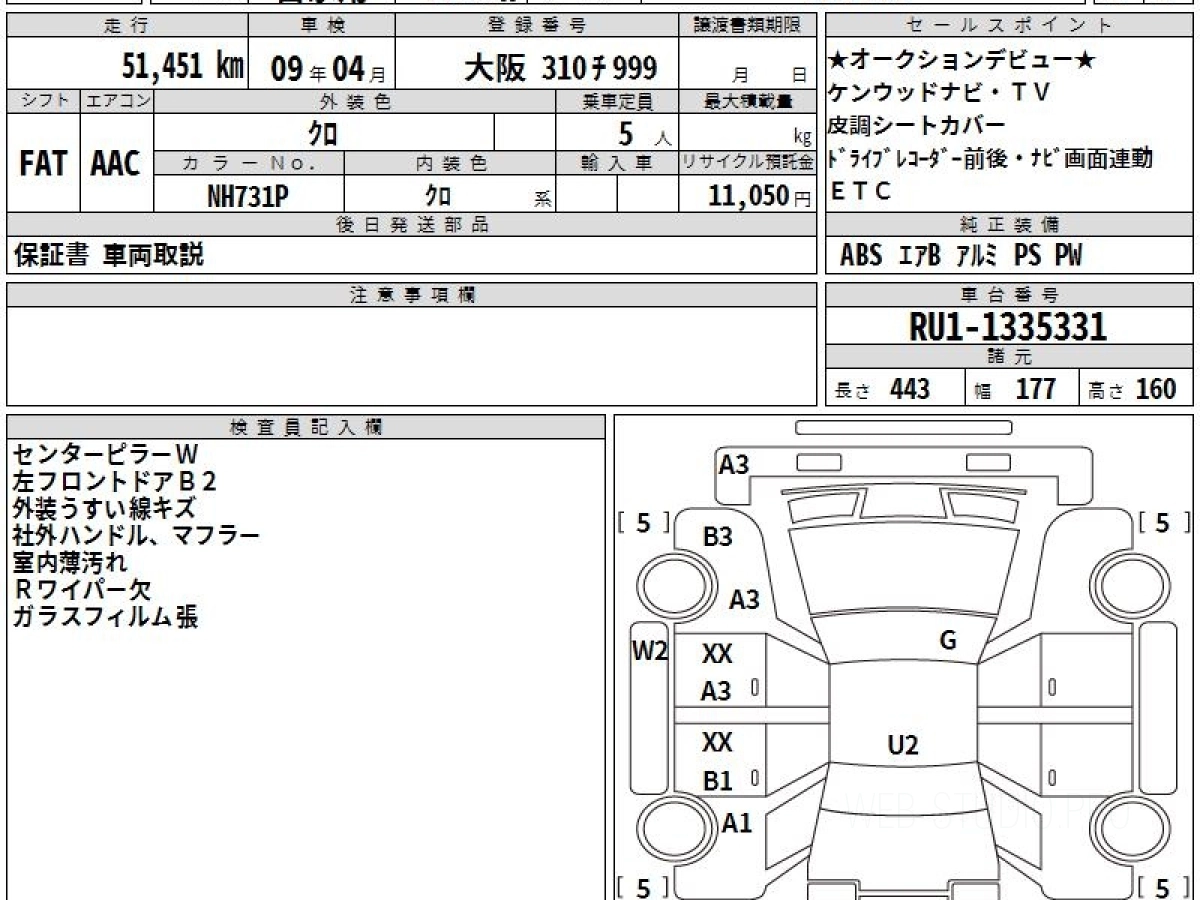Image resolution: width=1200 pixels, height=900 pixels.
Task: Select the センターピラーW inspector note
Action: click(x=105, y=455)
